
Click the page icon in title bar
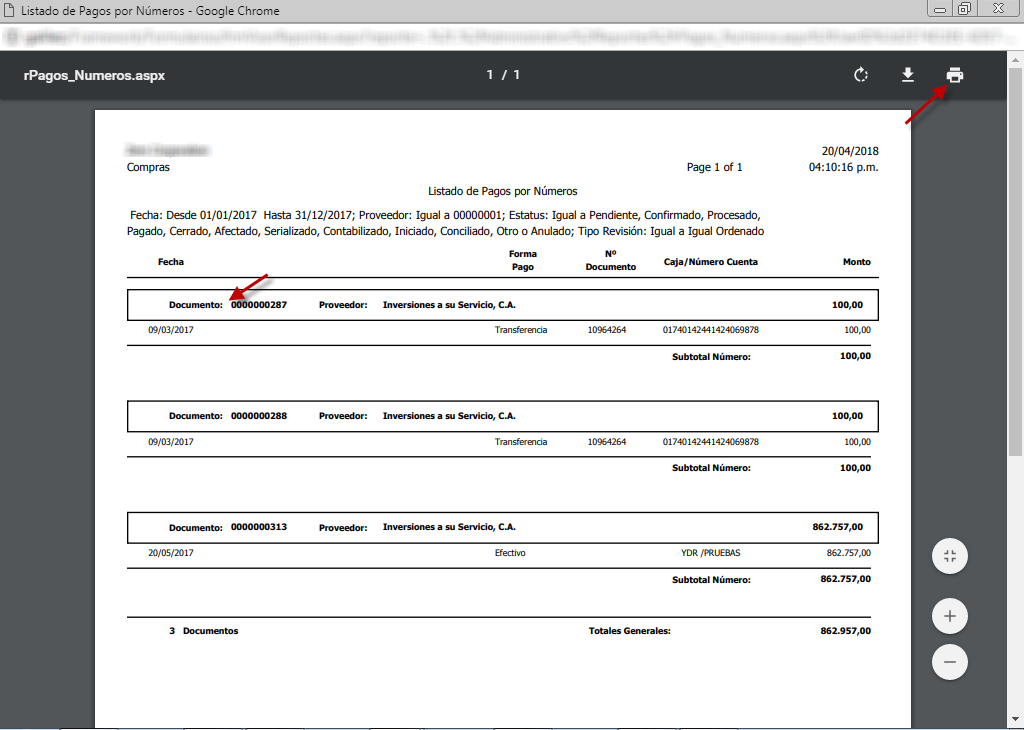click(11, 11)
